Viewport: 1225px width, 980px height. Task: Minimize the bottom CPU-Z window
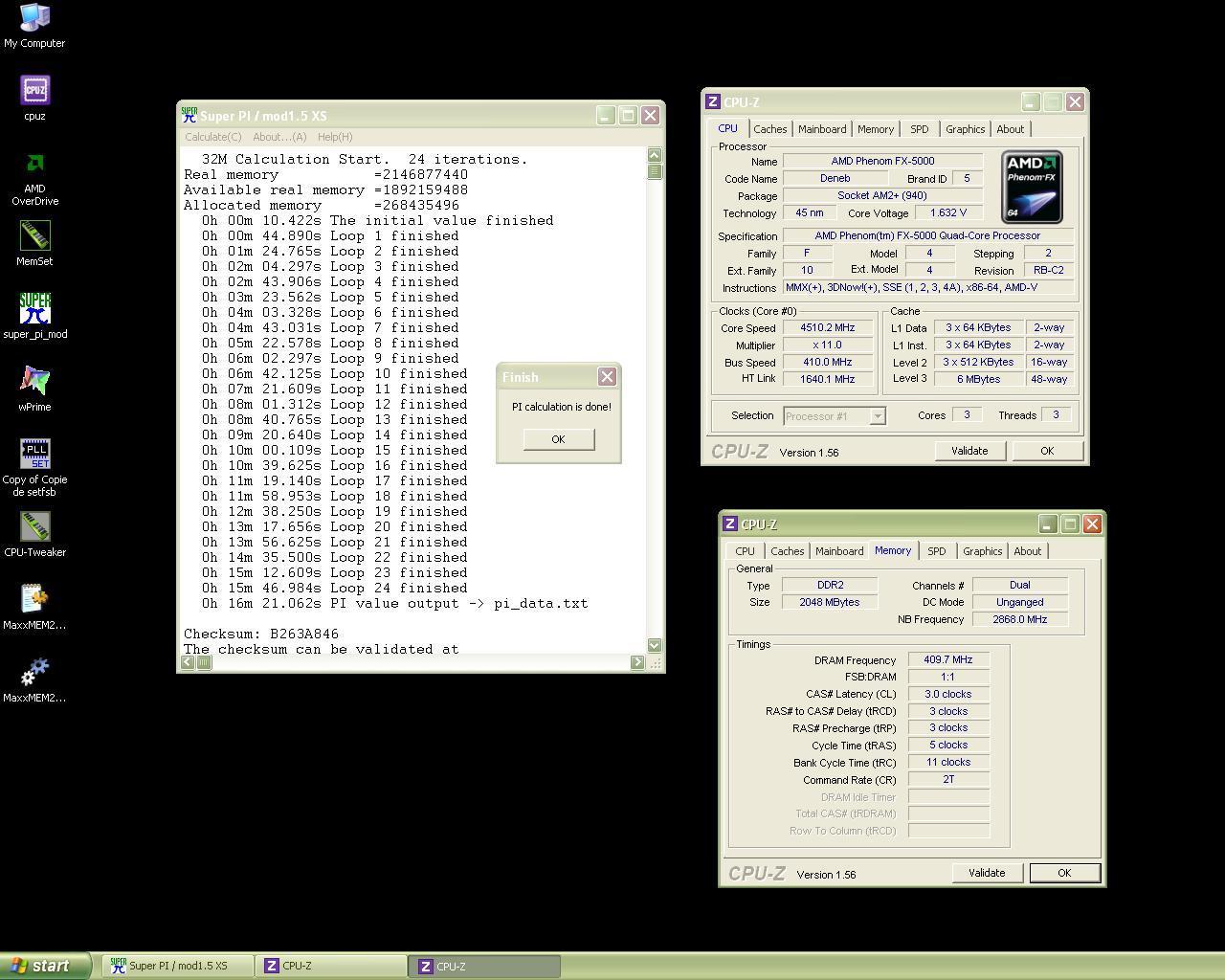1048,524
